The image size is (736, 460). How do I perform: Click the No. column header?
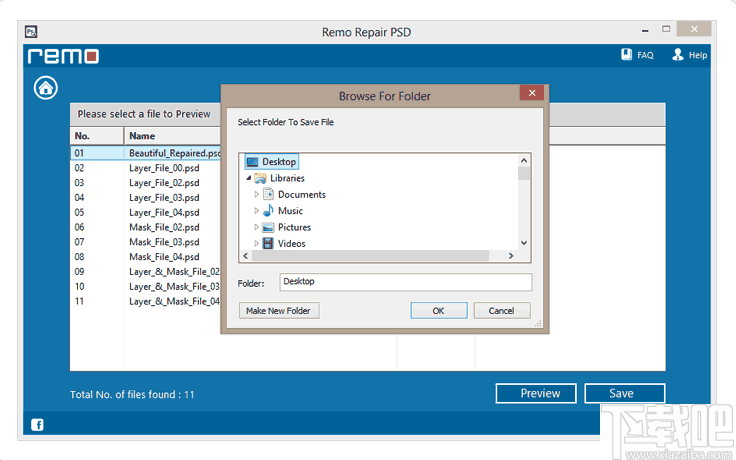[97, 136]
